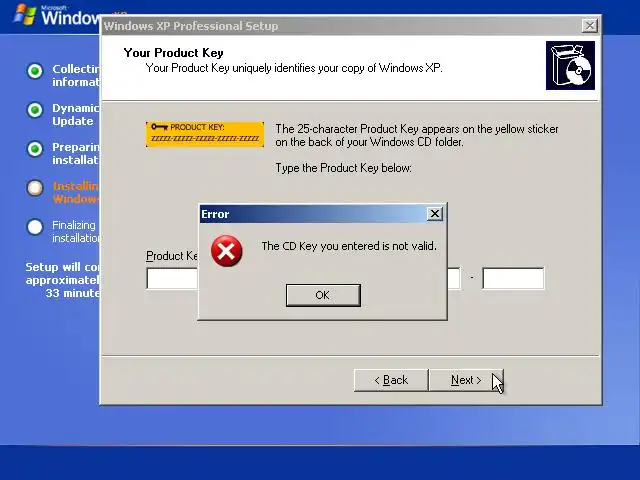Screen dimensions: 640x480
Task: Click the CD software box icon
Action: click(570, 65)
